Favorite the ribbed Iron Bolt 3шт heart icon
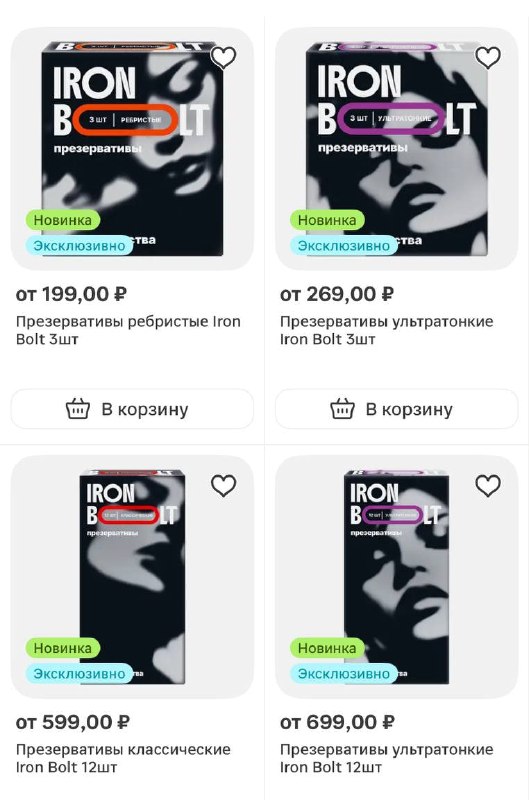The height and width of the screenshot is (800, 529). click(x=223, y=57)
